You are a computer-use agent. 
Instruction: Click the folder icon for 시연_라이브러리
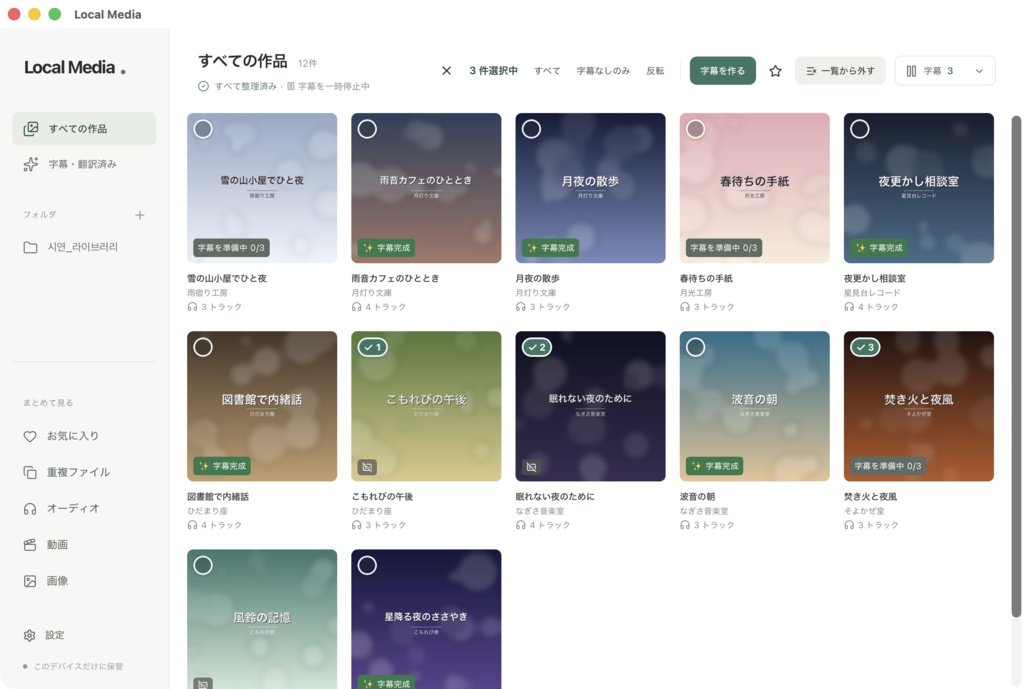pyautogui.click(x=30, y=247)
